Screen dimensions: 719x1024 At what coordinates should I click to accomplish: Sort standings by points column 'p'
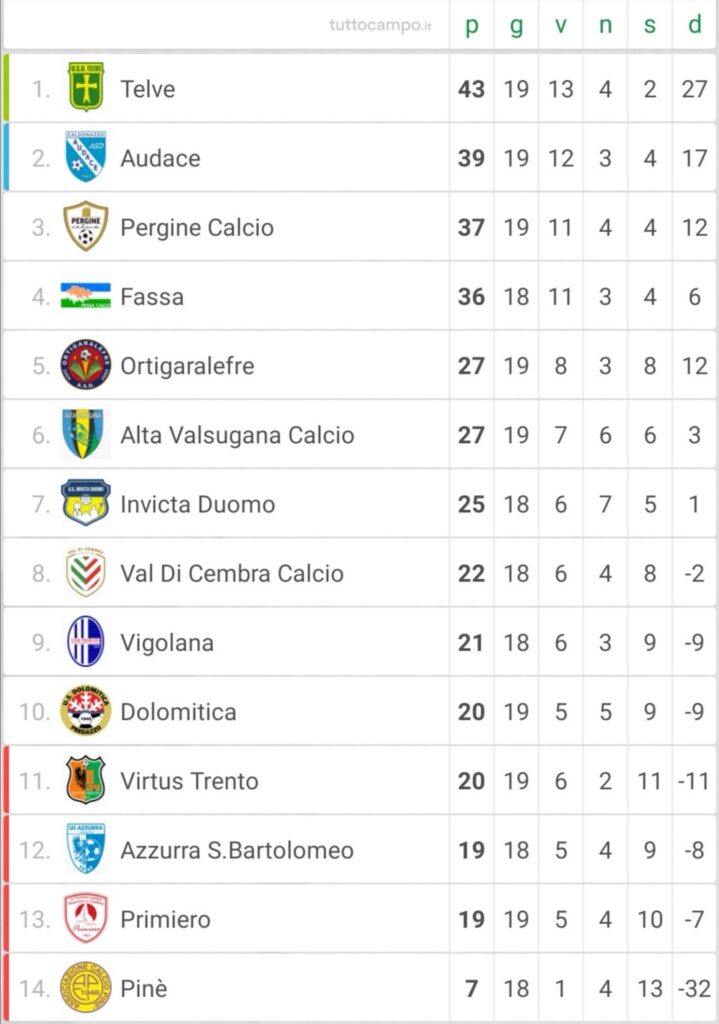pyautogui.click(x=471, y=25)
